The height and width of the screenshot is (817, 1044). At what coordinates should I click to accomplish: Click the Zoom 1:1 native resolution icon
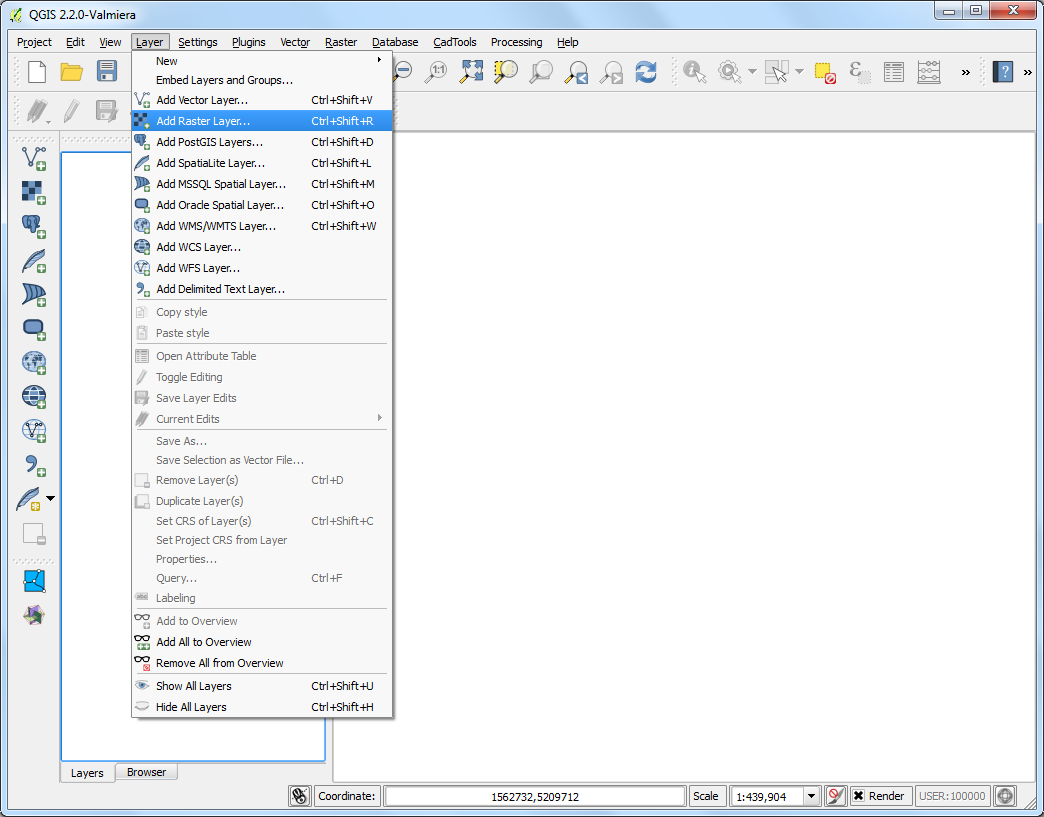click(437, 71)
